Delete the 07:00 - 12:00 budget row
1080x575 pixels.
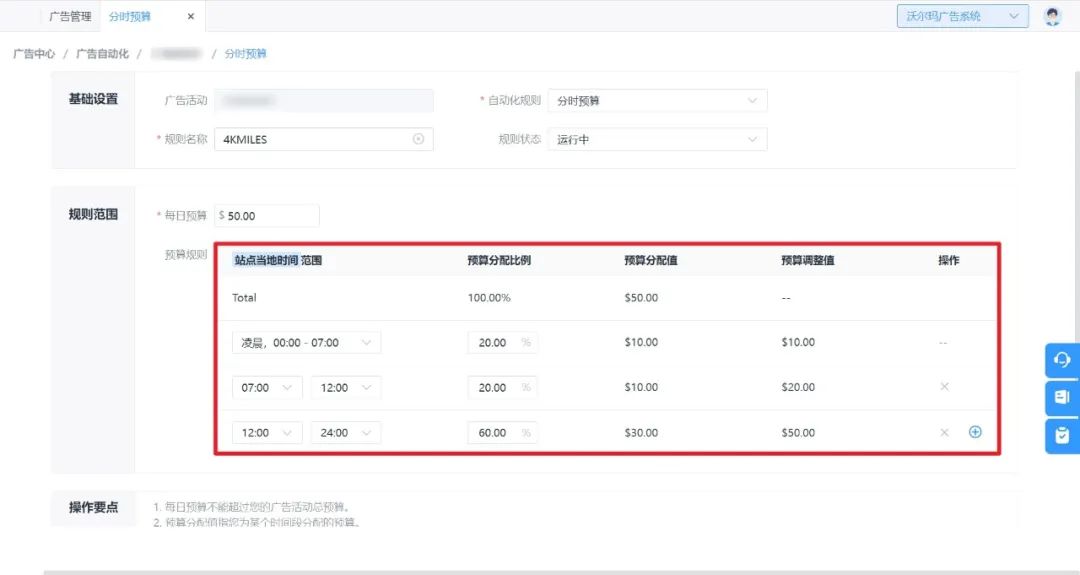pyautogui.click(x=944, y=387)
